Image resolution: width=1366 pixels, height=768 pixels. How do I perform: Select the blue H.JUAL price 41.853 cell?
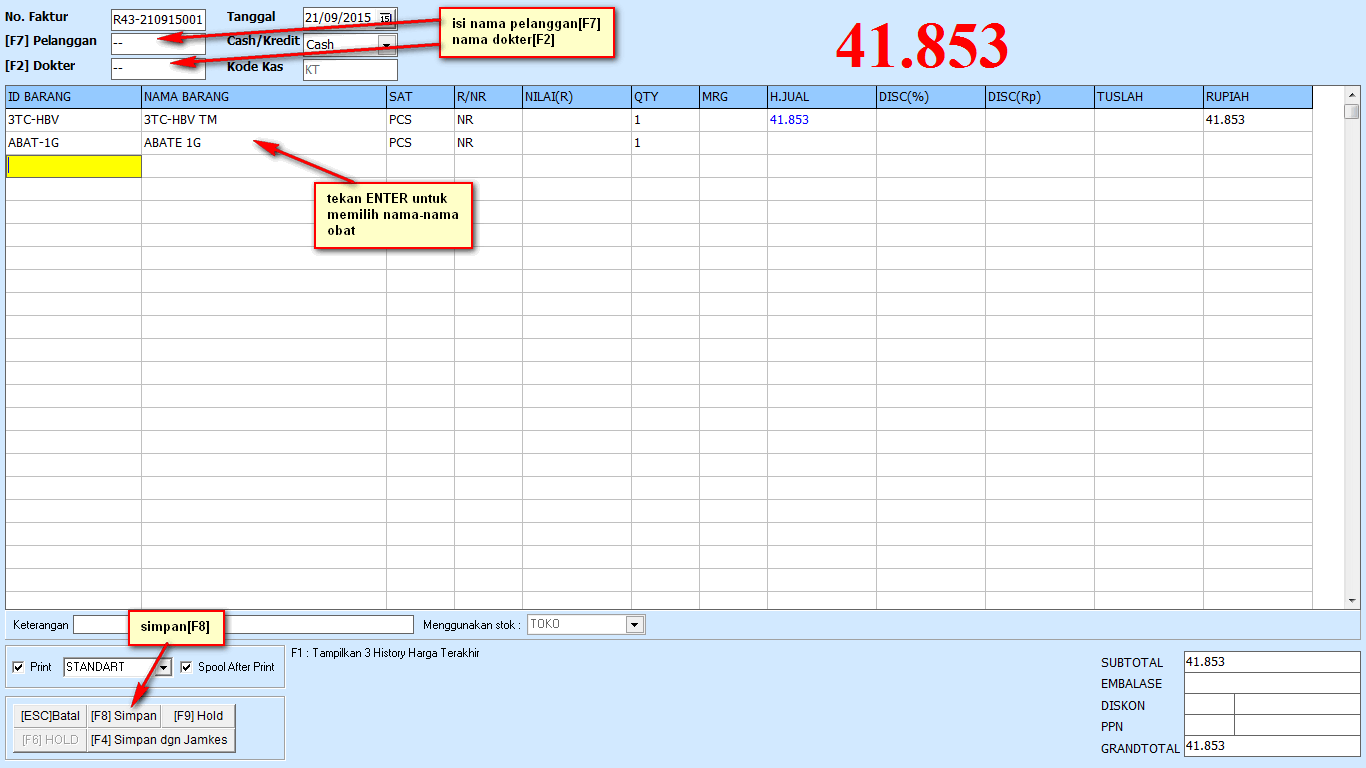(x=820, y=120)
